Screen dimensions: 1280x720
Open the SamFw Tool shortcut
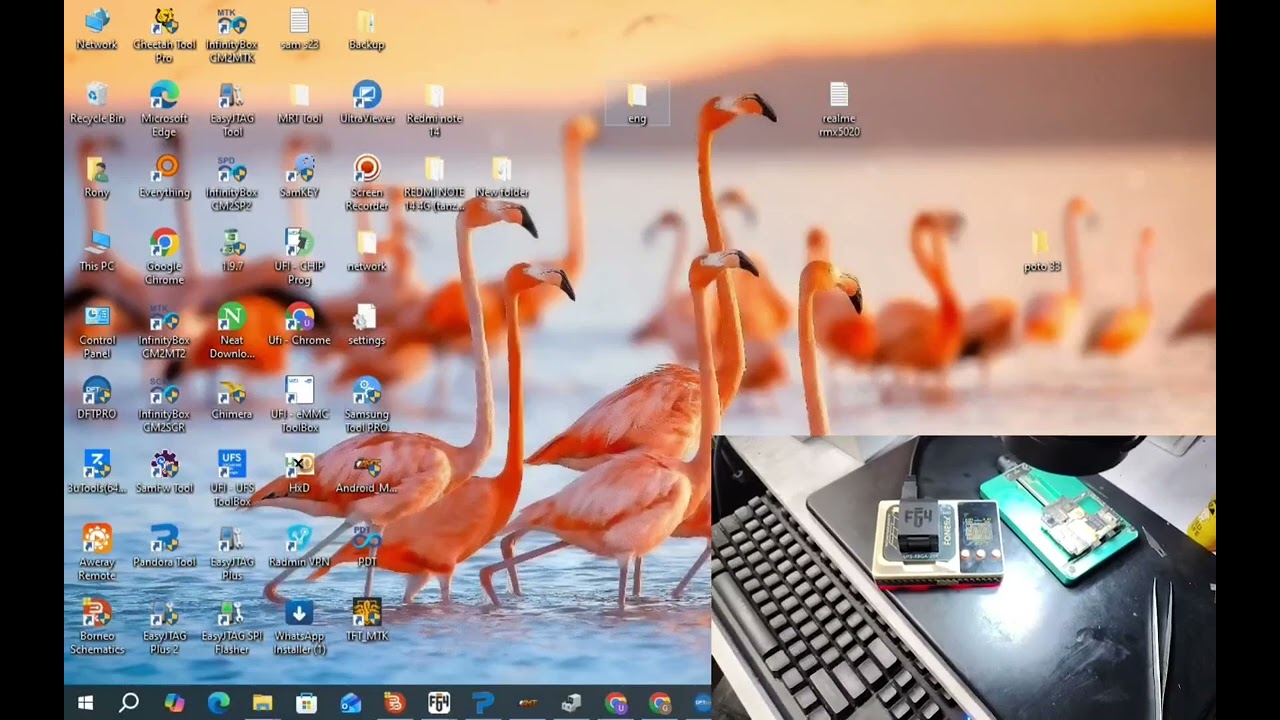pyautogui.click(x=164, y=473)
